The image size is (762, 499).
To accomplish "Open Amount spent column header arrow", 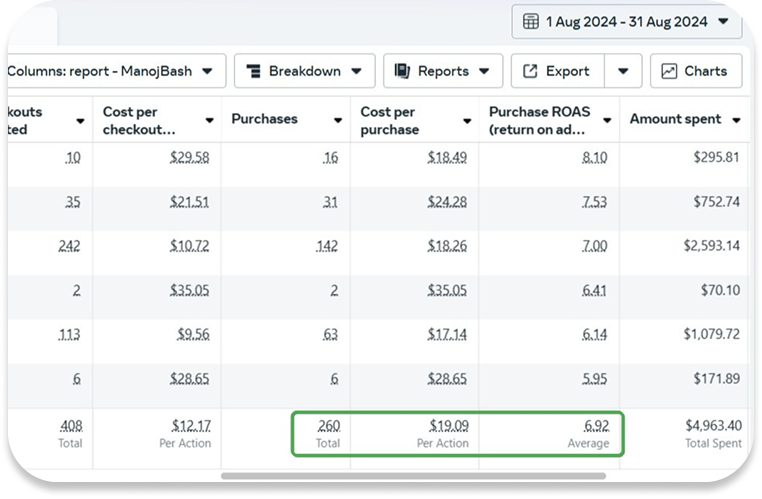I will (x=737, y=120).
